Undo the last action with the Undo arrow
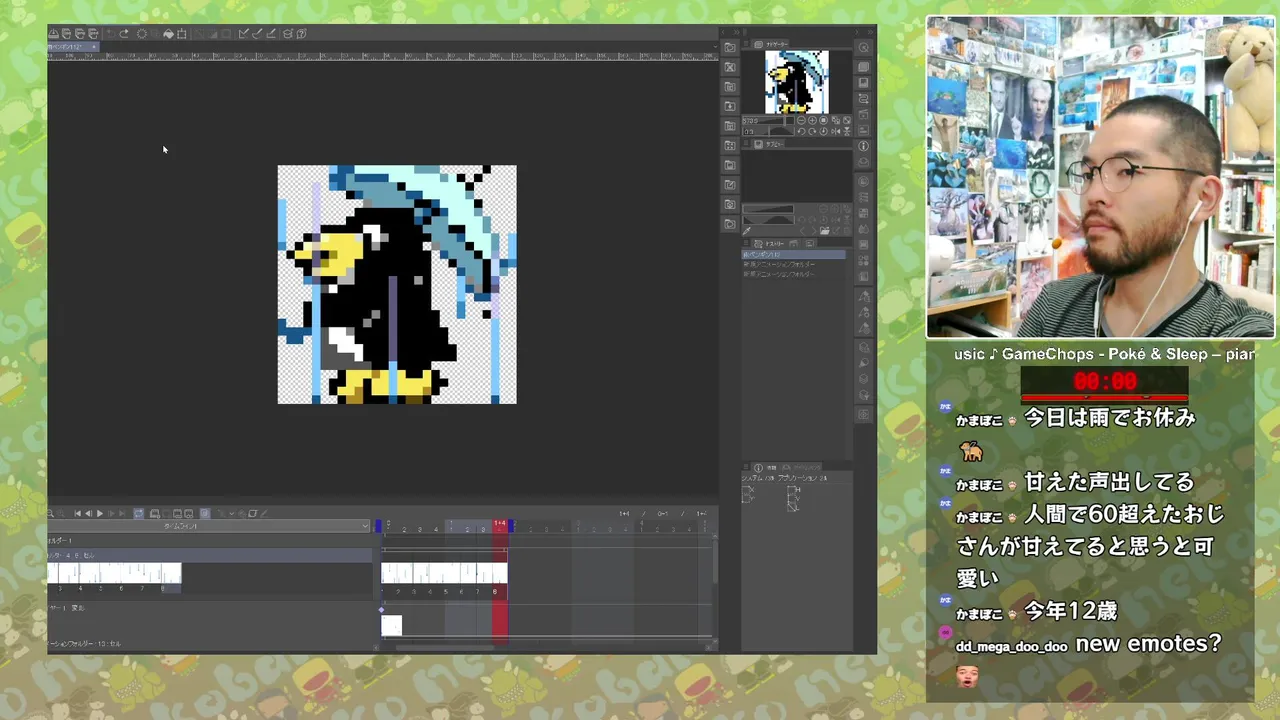 (111, 34)
